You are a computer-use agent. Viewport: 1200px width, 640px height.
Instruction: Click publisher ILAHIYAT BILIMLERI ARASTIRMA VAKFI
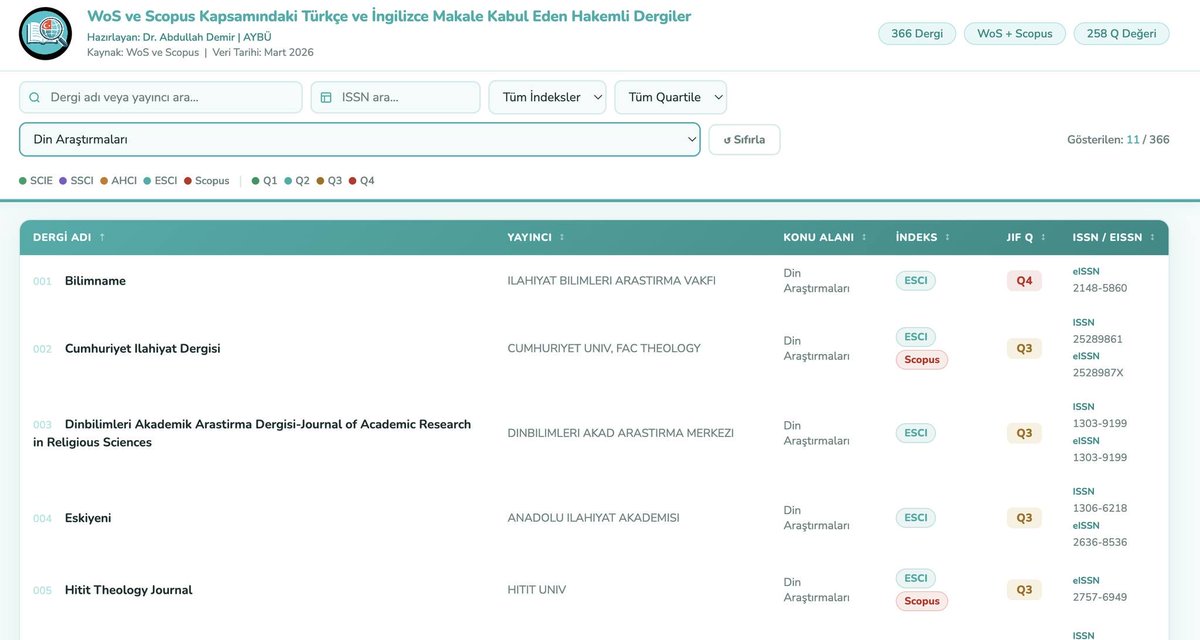pos(612,281)
